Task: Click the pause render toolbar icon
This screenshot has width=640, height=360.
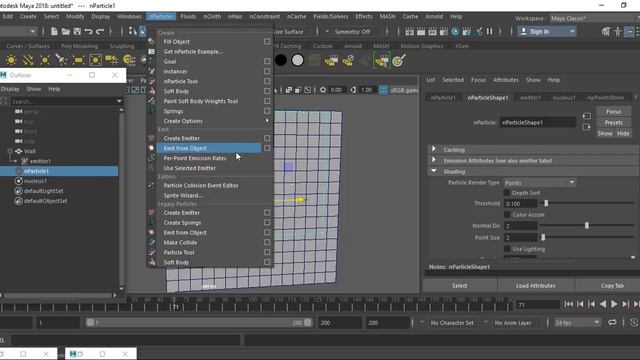Action: coord(489,31)
